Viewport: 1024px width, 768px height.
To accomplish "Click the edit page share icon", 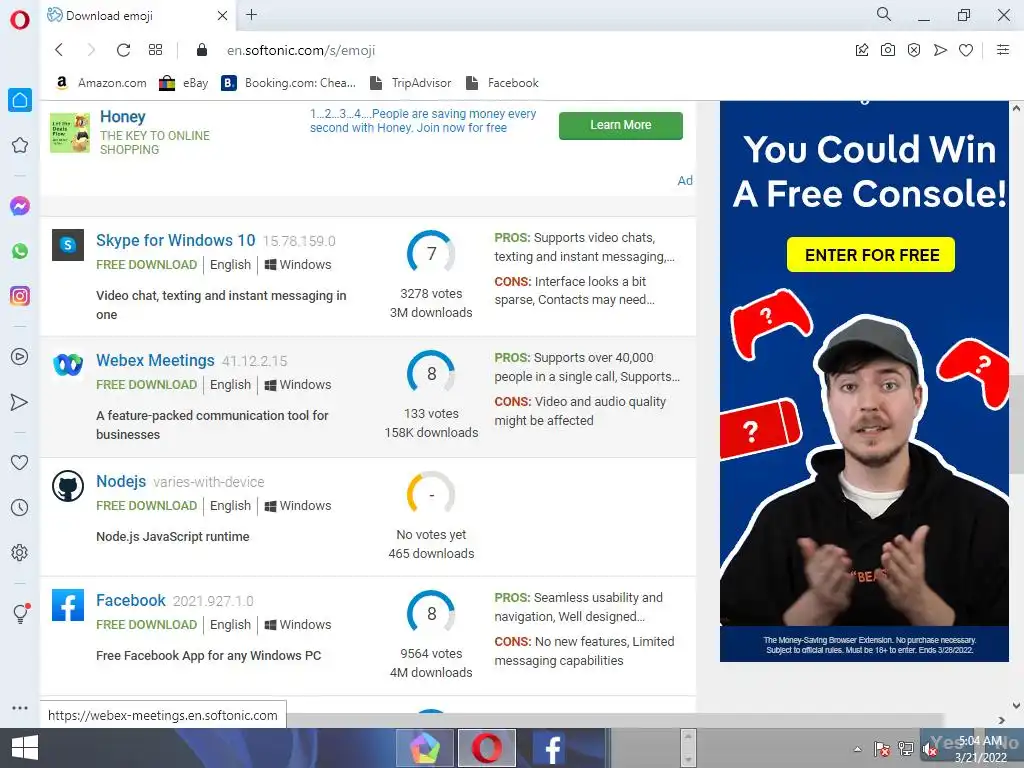I will pos(862,50).
